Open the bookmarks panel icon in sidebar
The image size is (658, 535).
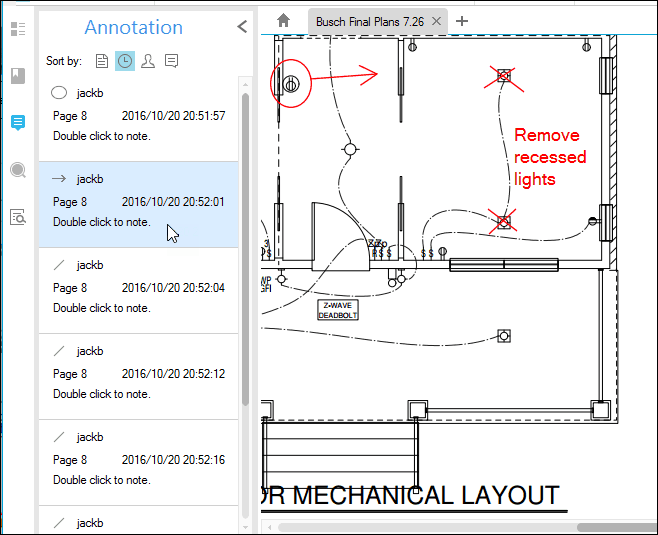click(x=18, y=76)
